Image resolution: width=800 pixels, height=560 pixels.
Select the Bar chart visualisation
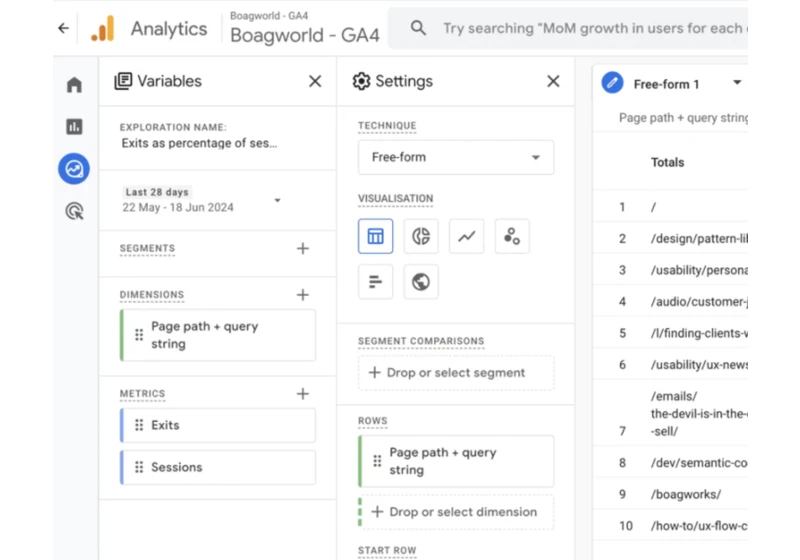376,282
